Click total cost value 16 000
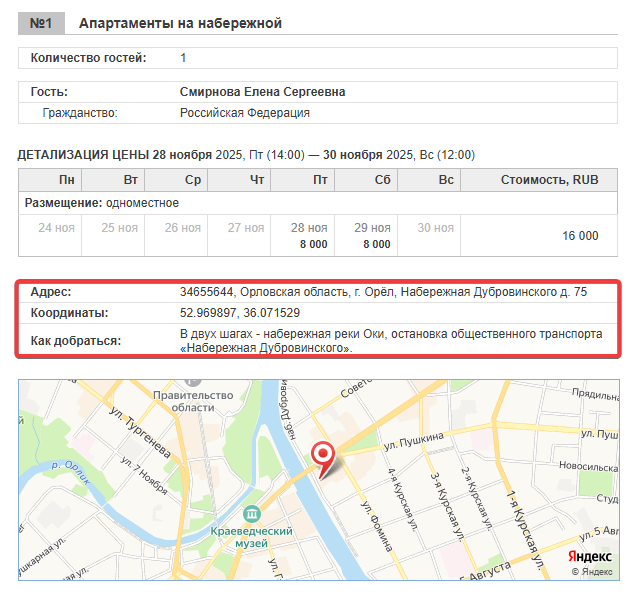This screenshot has width=635, height=600. 580,236
